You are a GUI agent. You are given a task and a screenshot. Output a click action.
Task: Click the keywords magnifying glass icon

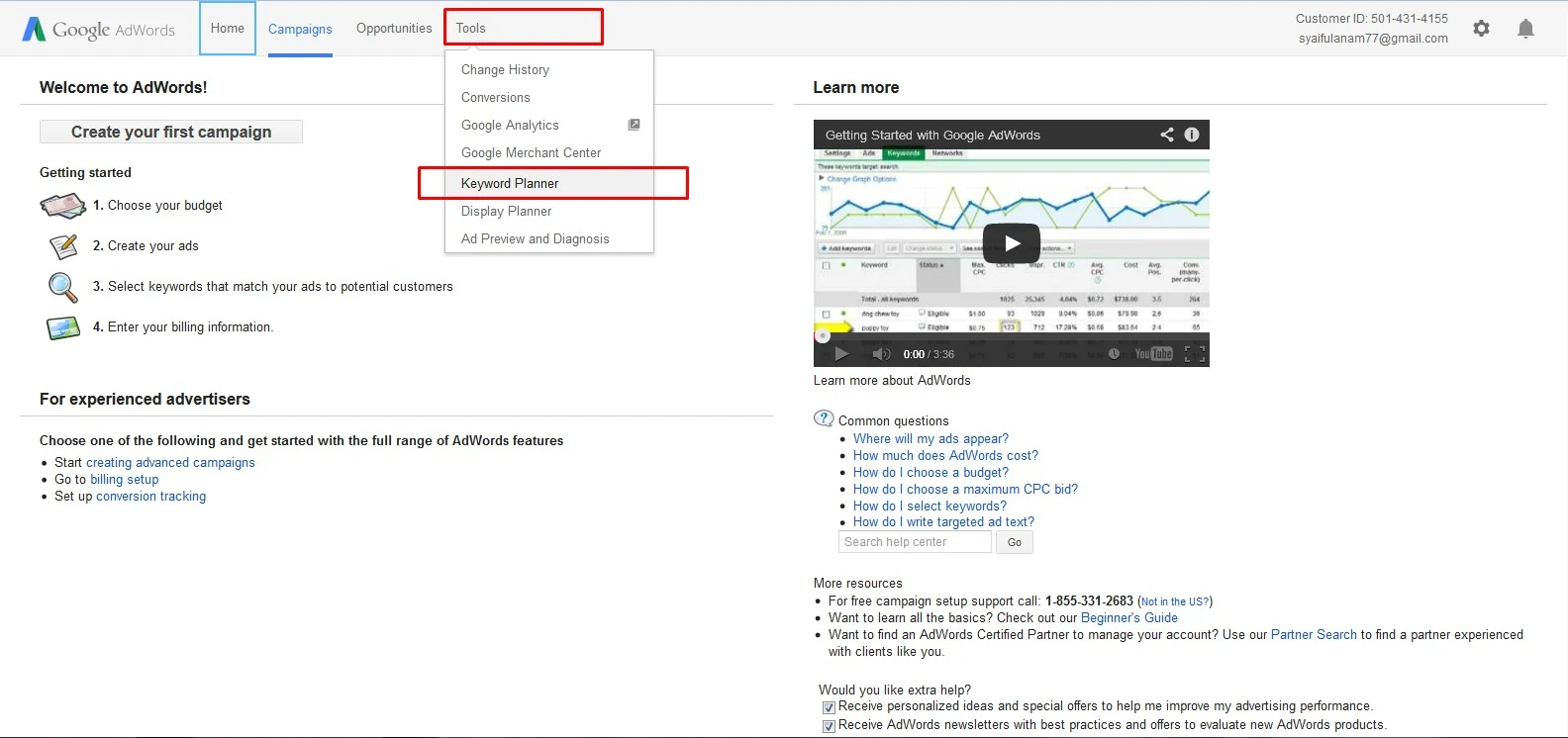[62, 287]
